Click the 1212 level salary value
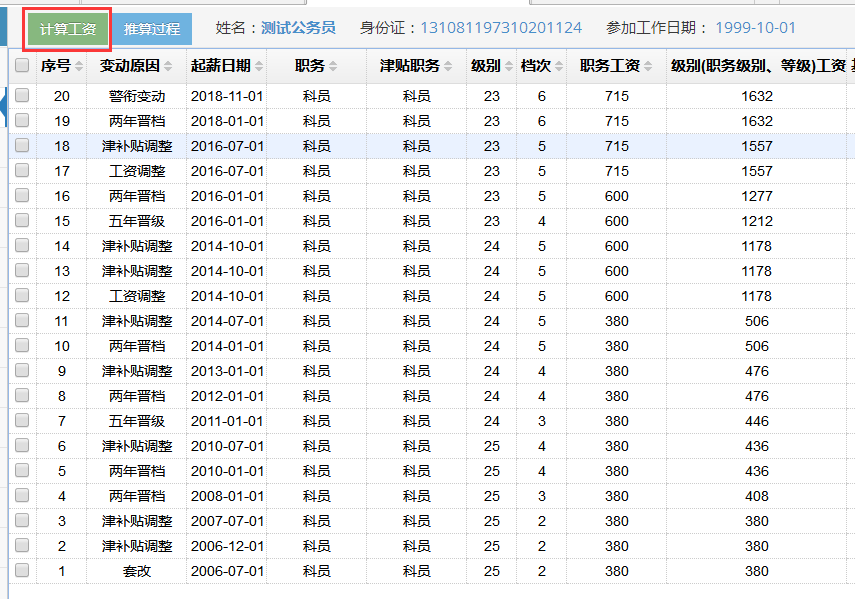The image size is (855, 599). coord(757,221)
